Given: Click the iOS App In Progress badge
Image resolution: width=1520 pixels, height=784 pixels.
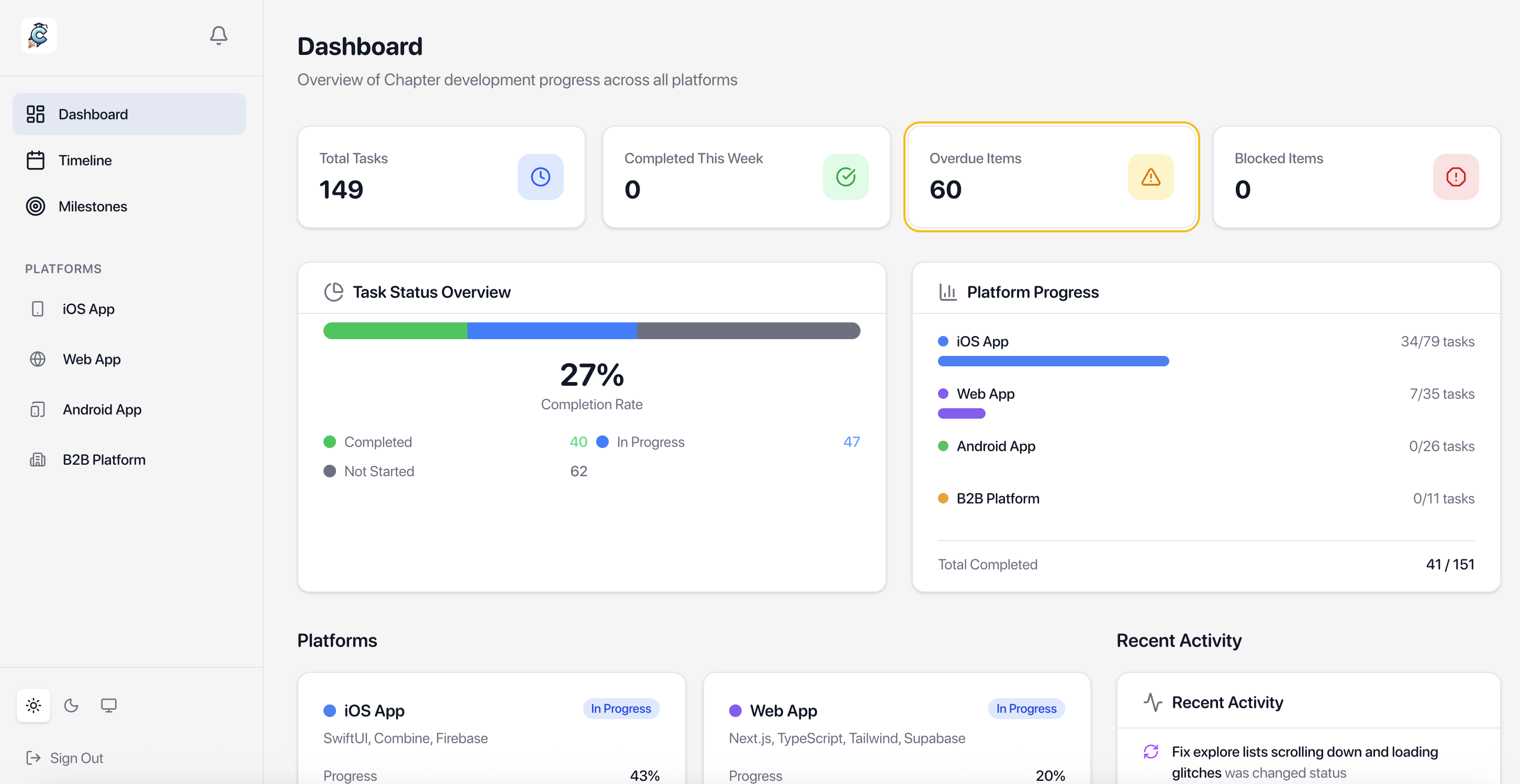Looking at the screenshot, I should point(621,709).
